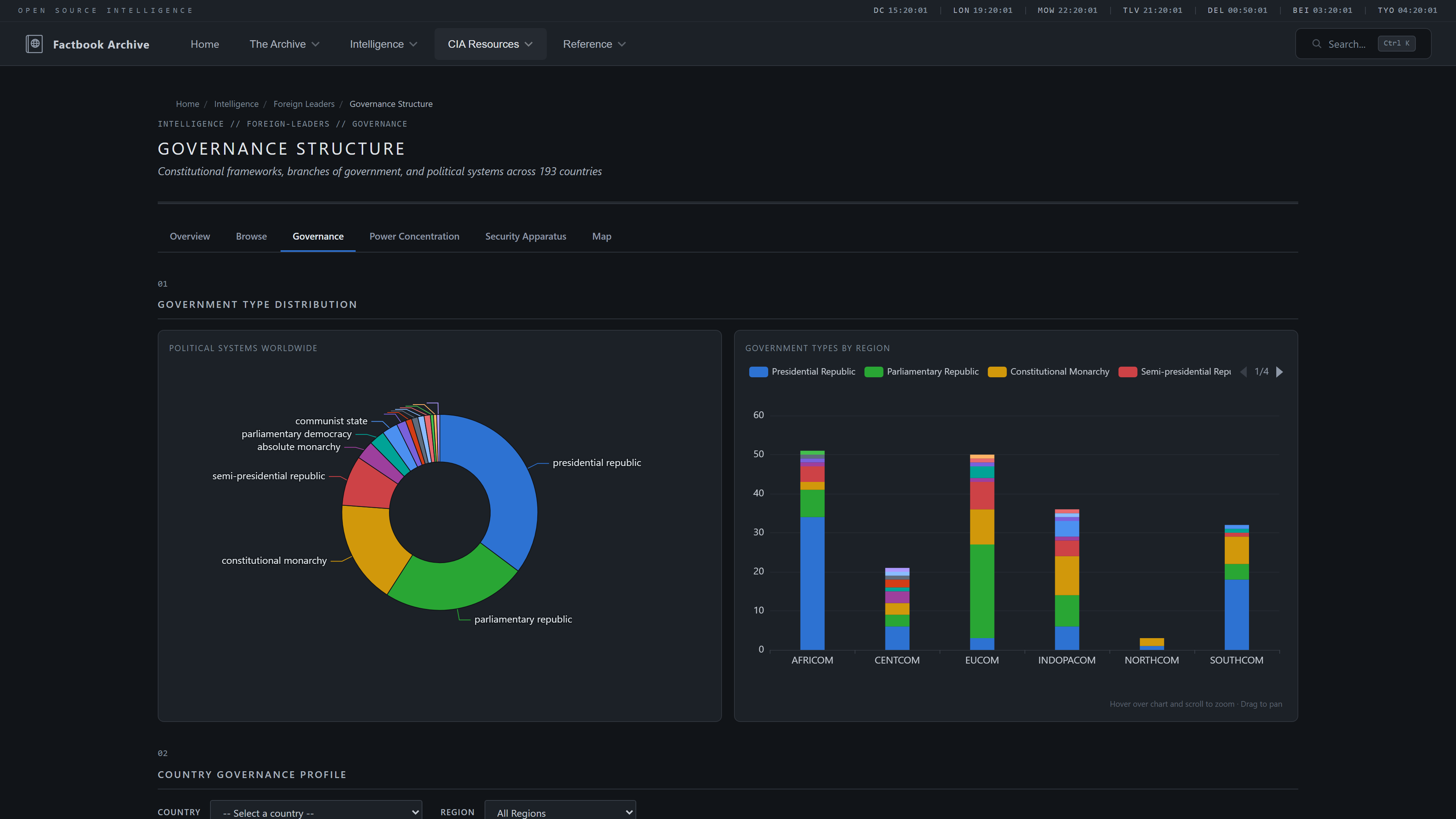1456x819 pixels.
Task: Click the Intelligence menu chevron icon
Action: pyautogui.click(x=413, y=44)
